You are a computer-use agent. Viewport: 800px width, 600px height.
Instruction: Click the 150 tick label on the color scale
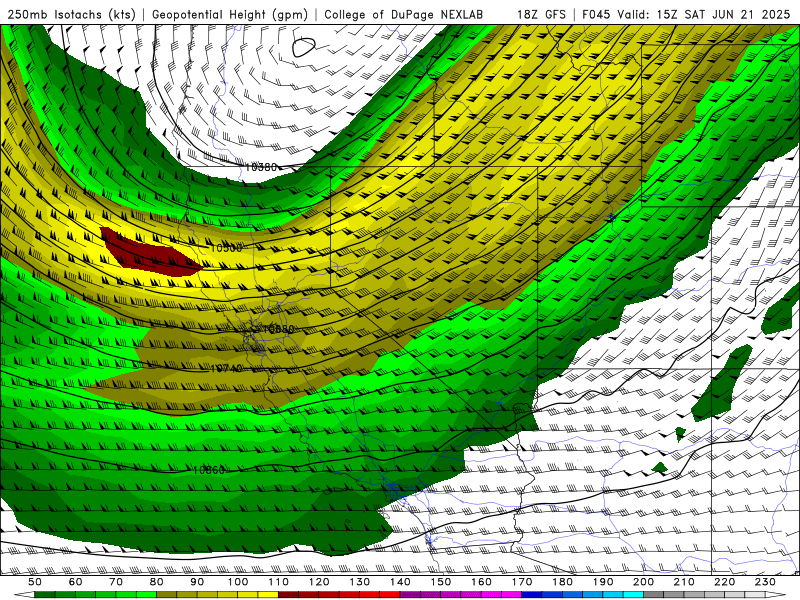point(441,582)
